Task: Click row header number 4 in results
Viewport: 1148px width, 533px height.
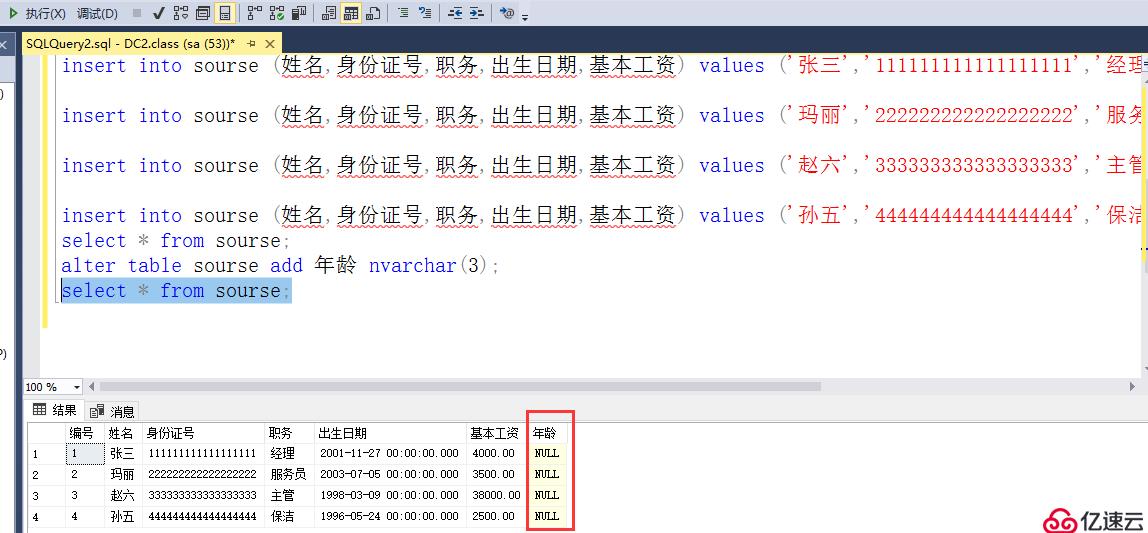Action: [47, 516]
